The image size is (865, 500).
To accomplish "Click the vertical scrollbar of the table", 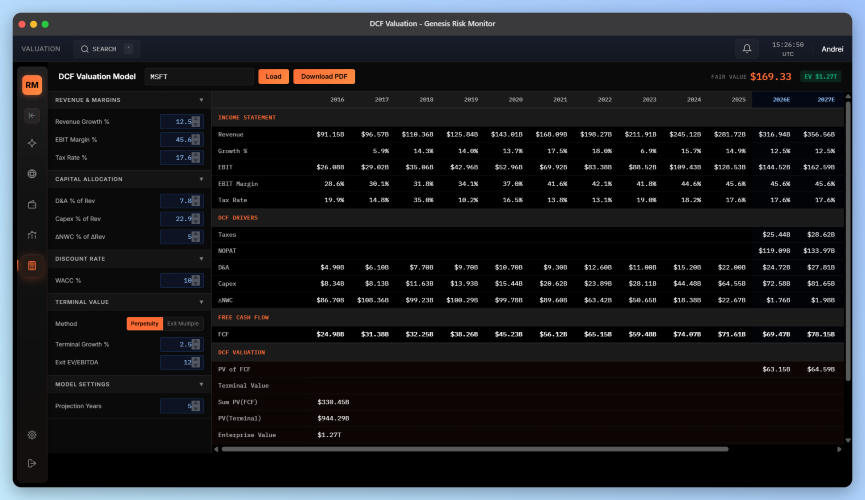I will point(848,241).
